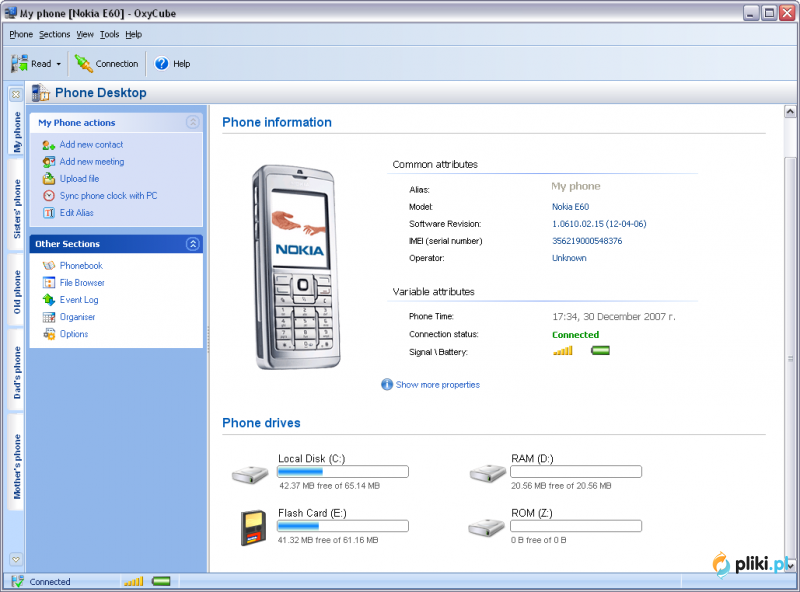Click the ROM (Z:) drive icon
Viewport: 800px width, 592px height.
(487, 528)
